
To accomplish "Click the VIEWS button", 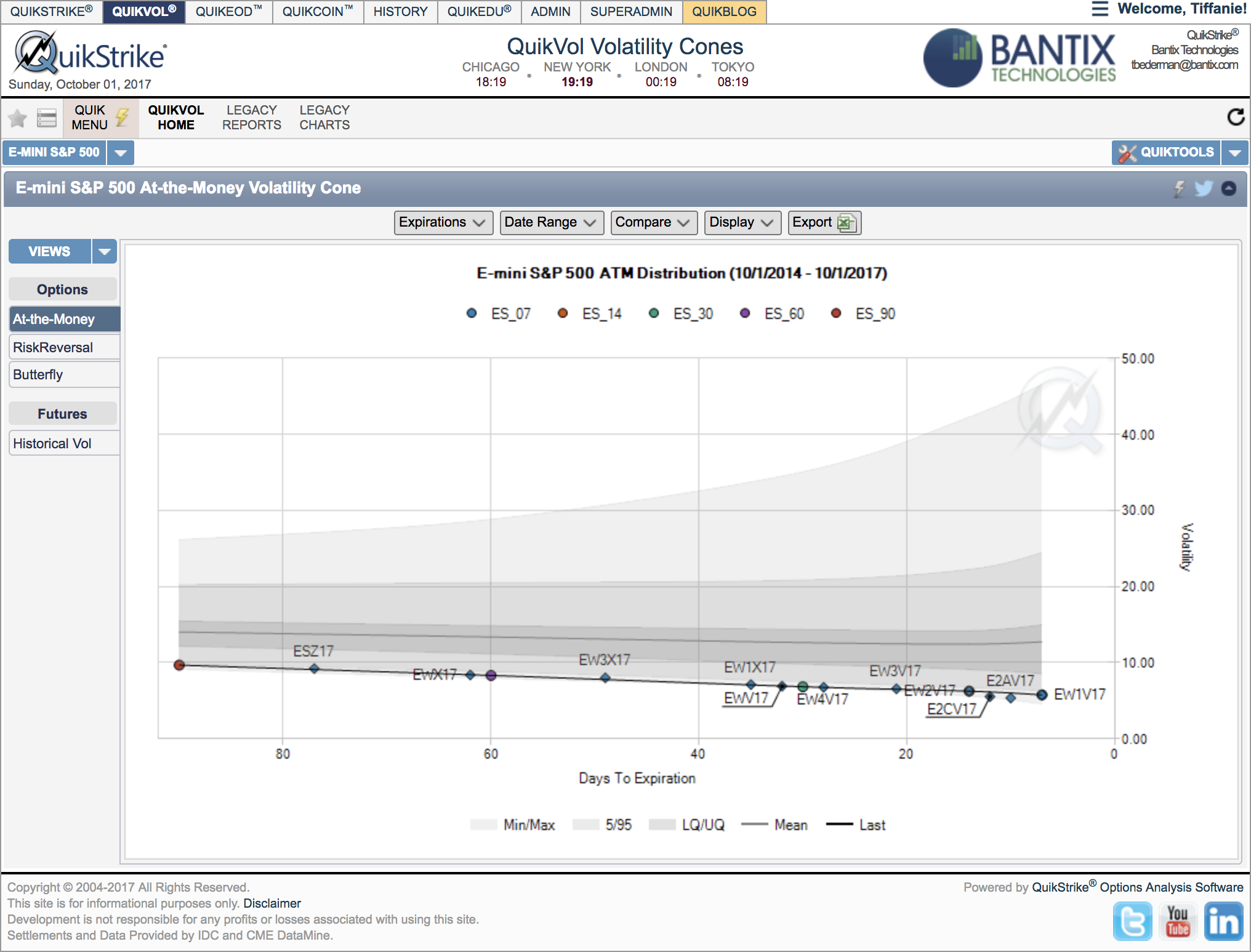I will pos(49,251).
